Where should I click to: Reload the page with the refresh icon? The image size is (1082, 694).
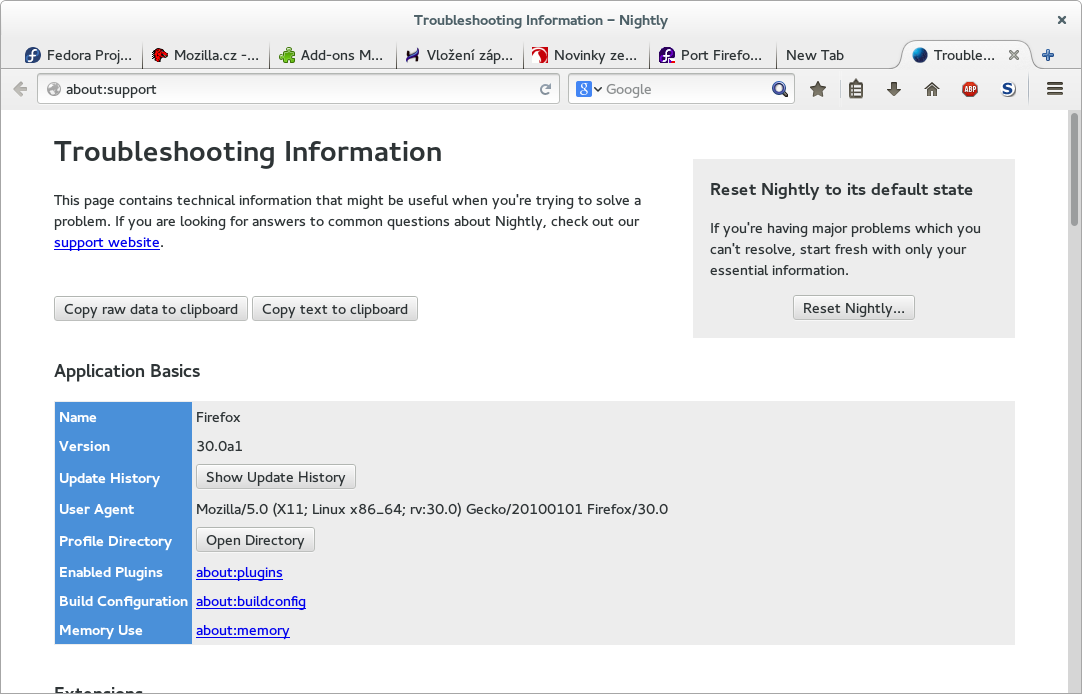[545, 89]
